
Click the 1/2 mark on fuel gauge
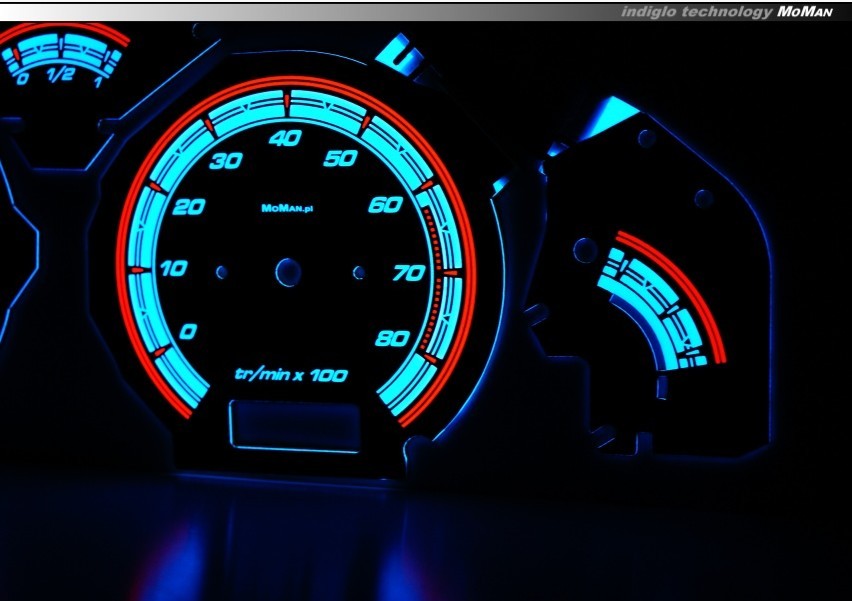[60, 76]
